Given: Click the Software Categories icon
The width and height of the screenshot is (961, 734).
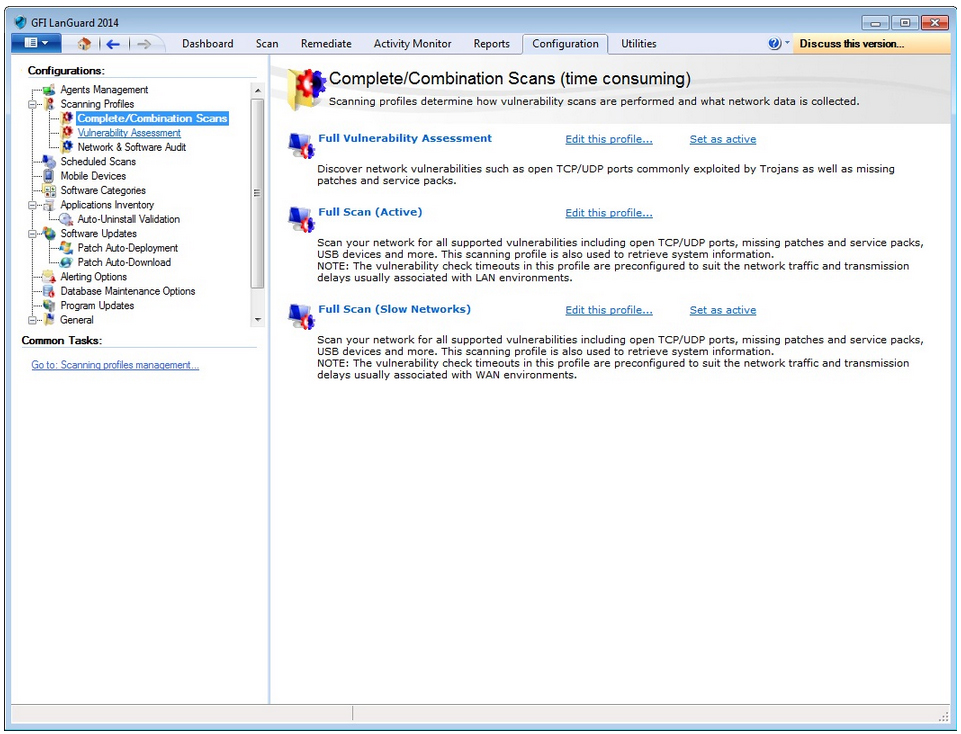Looking at the screenshot, I should pos(49,191).
